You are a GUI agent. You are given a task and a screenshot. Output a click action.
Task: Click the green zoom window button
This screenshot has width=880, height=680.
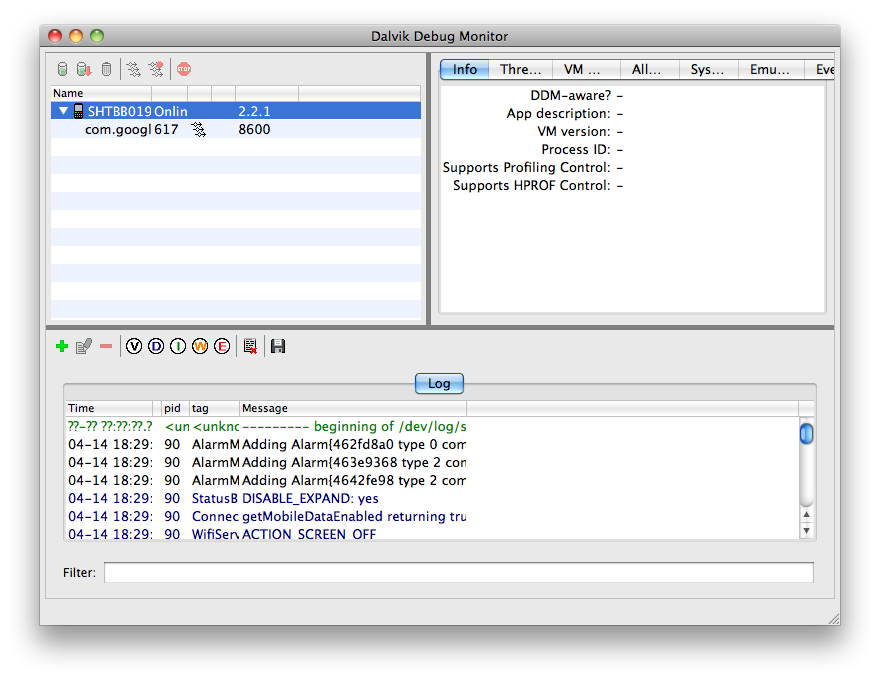pos(97,36)
